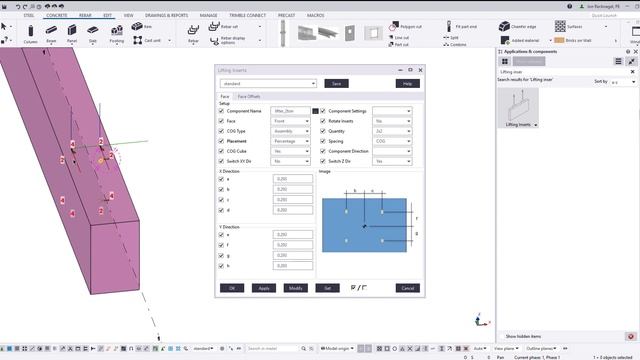The height and width of the screenshot is (360, 640).
Task: Open the standard preset dropdown in dialog
Action: 268,84
